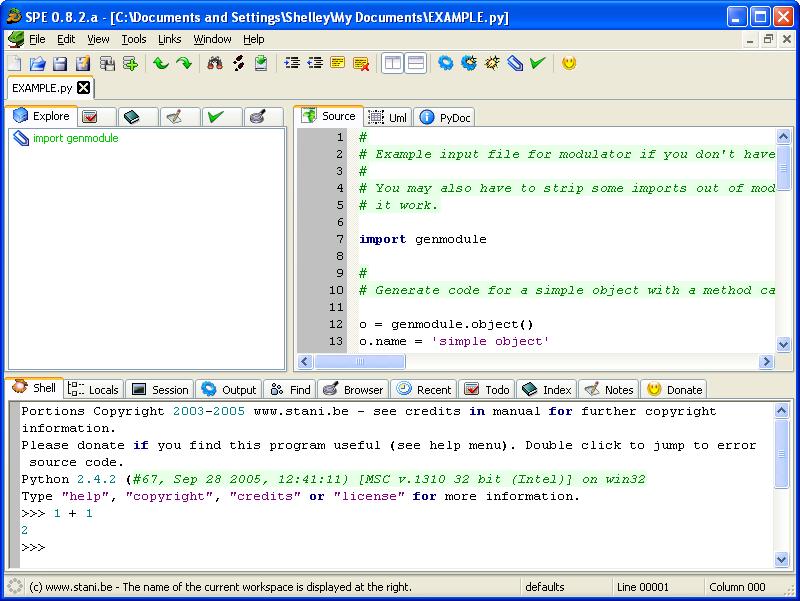Select the Index bottom tab
800x601 pixels.
coord(547,390)
